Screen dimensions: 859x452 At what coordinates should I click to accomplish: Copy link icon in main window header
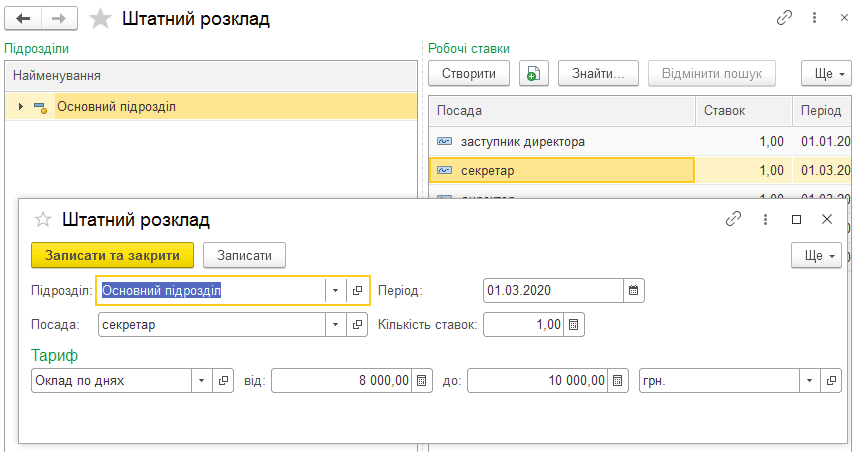tap(784, 18)
